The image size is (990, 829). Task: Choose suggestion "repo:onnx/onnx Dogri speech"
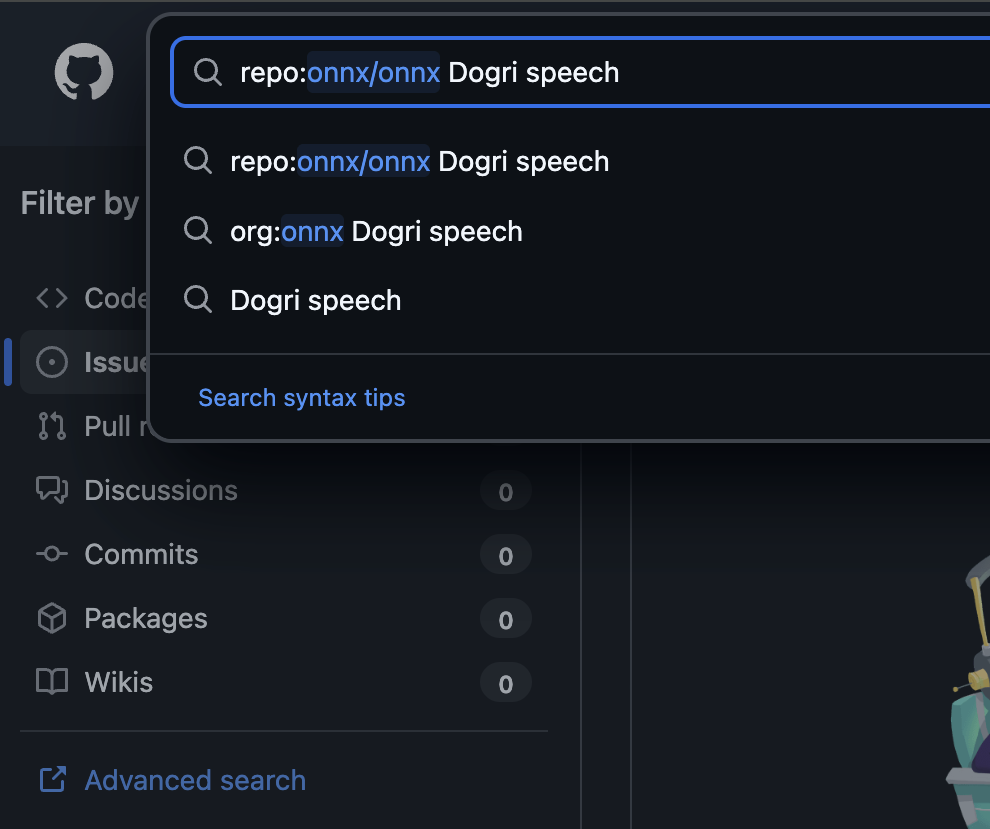pos(419,161)
